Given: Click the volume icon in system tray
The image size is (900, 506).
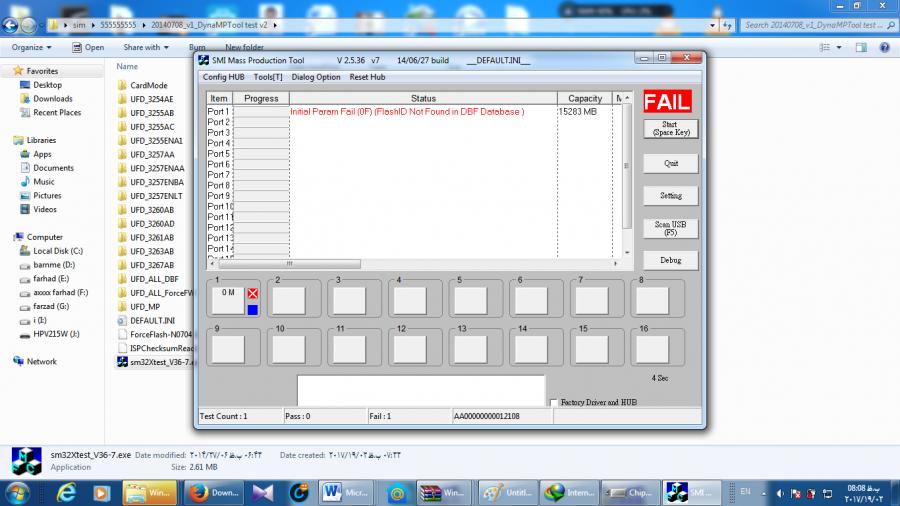Looking at the screenshot, I should [x=780, y=493].
